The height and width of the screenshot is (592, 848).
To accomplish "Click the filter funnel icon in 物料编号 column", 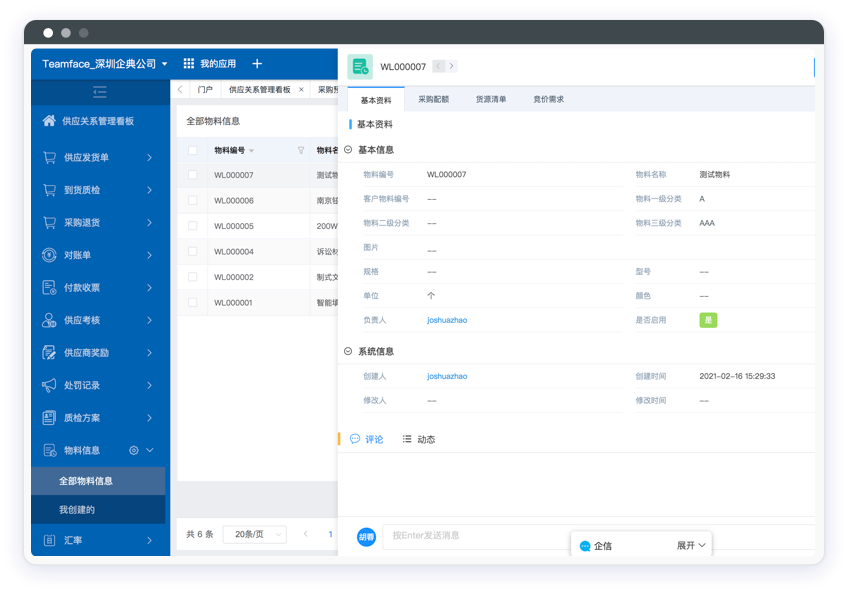I will coord(301,150).
